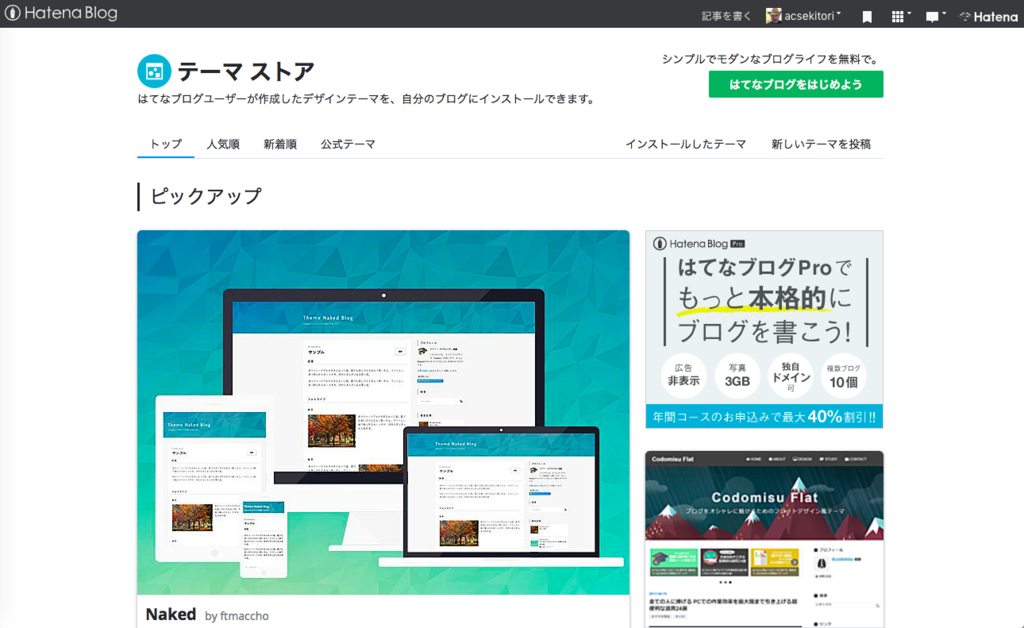This screenshot has height=628, width=1024.
Task: Click the Hatena logo in header
Action: click(x=988, y=16)
